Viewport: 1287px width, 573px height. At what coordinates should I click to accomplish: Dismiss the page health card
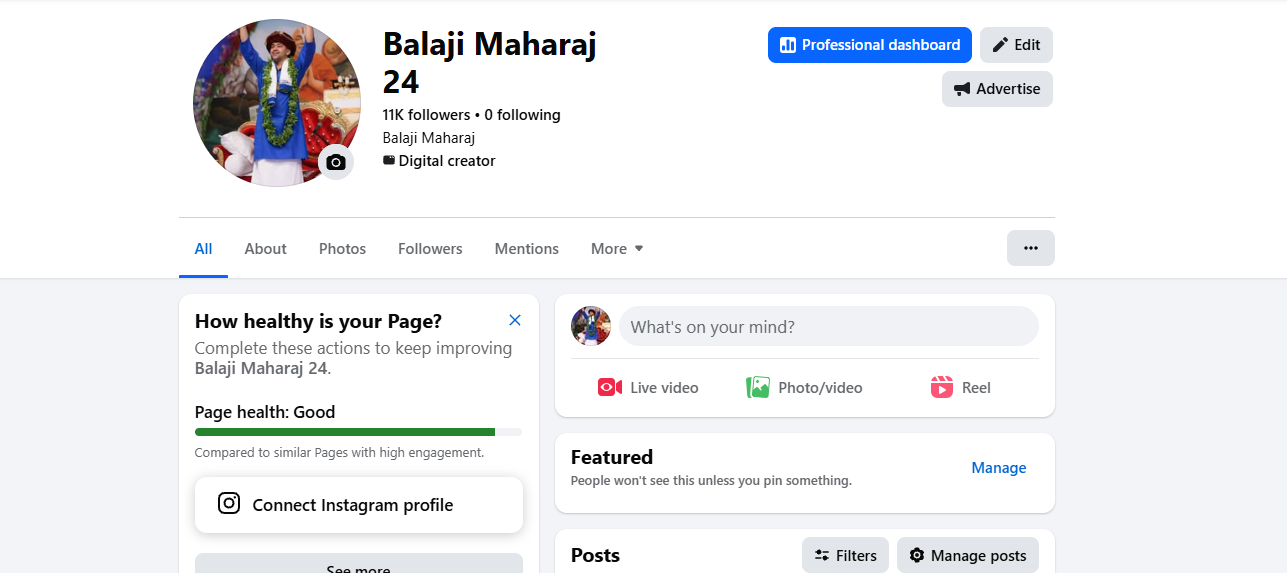tap(515, 320)
